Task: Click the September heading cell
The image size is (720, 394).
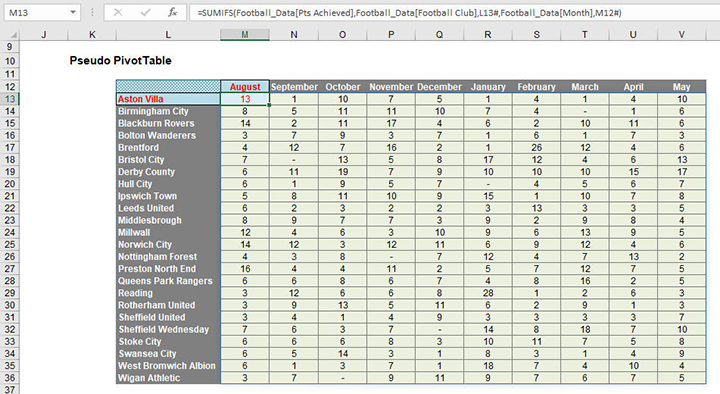Action: coord(294,86)
